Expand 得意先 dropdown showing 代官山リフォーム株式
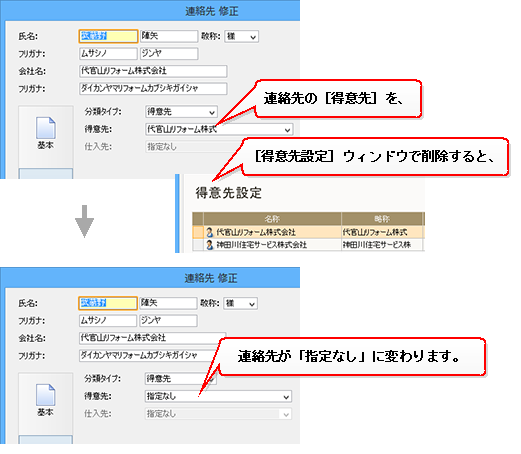 pos(219,129)
